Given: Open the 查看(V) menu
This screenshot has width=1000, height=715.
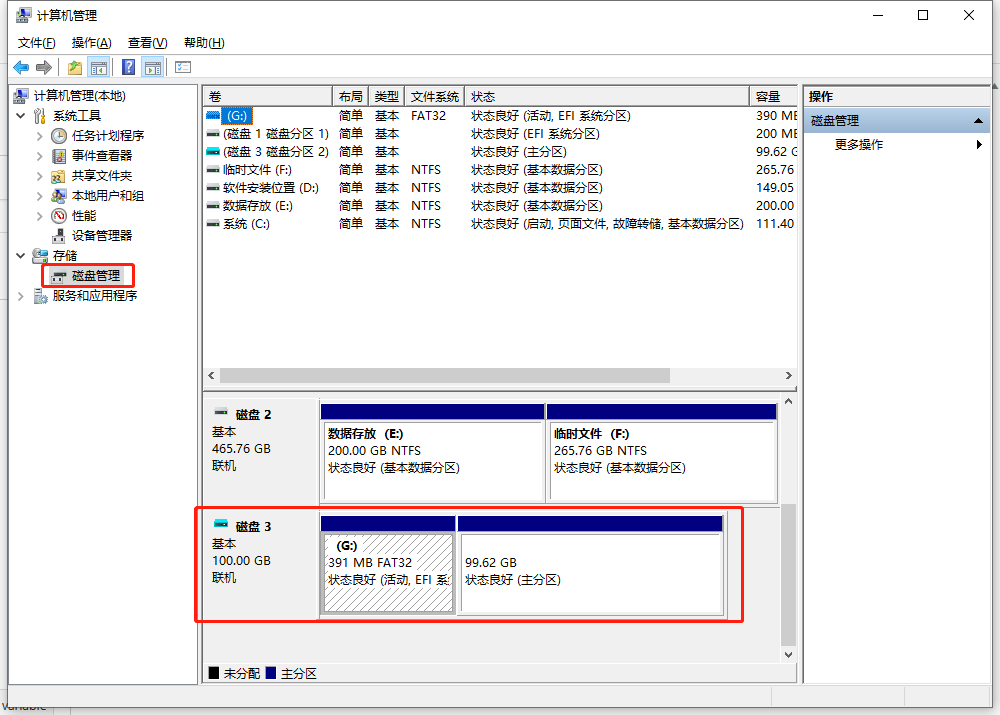Looking at the screenshot, I should (x=147, y=43).
